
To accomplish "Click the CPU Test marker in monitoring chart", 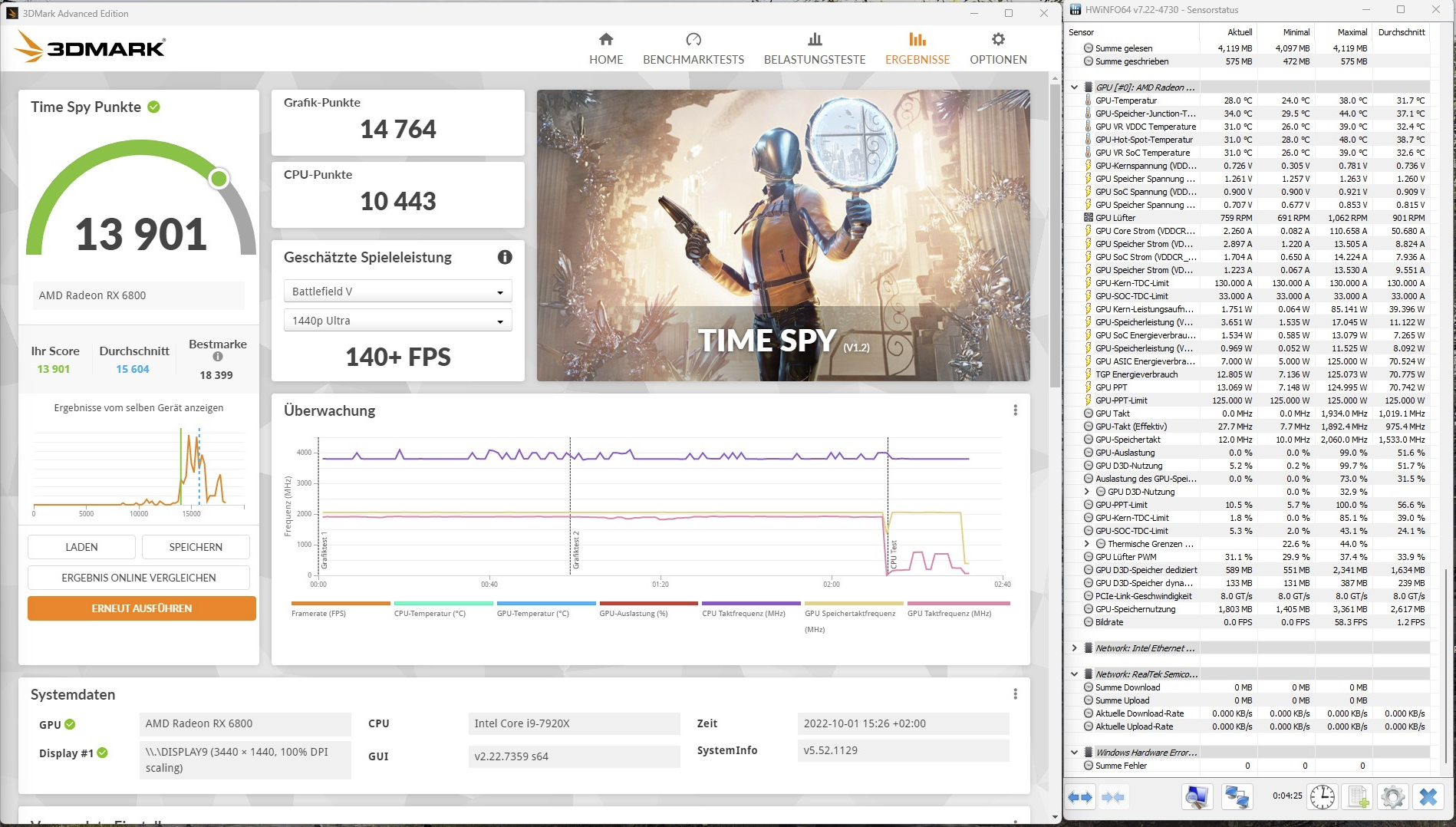I will tap(894, 554).
